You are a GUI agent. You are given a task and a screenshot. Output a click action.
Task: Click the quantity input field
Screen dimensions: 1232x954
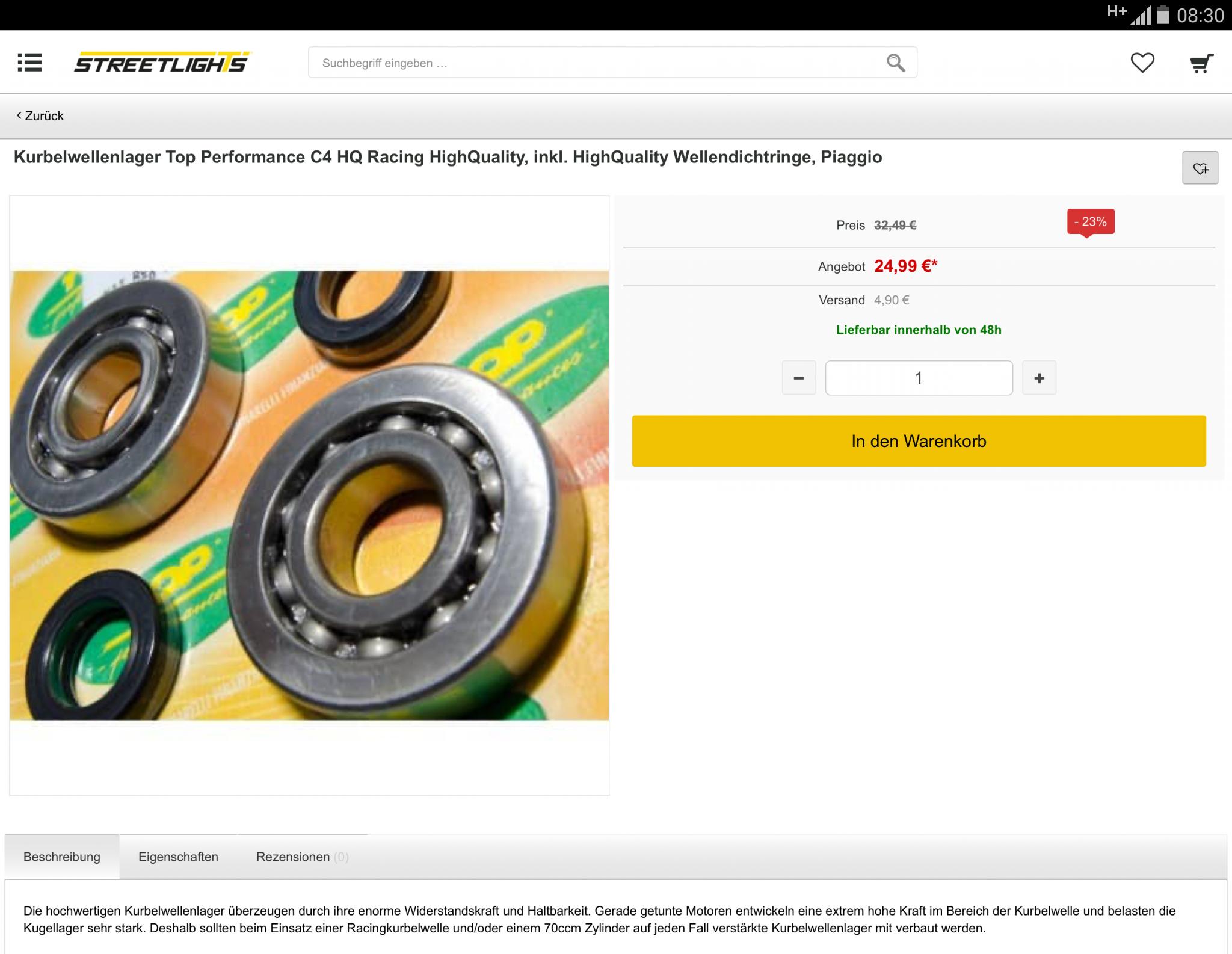(919, 378)
